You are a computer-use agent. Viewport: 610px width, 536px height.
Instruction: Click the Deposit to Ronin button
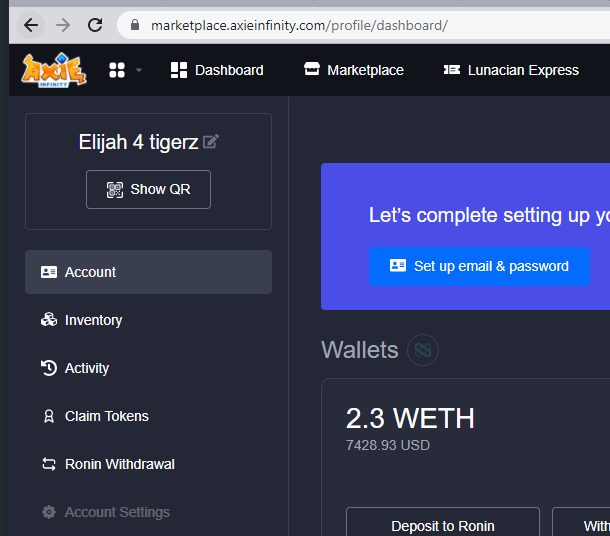443,522
